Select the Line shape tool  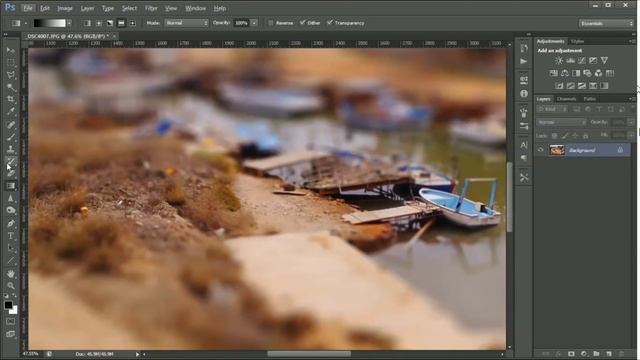pos(11,260)
